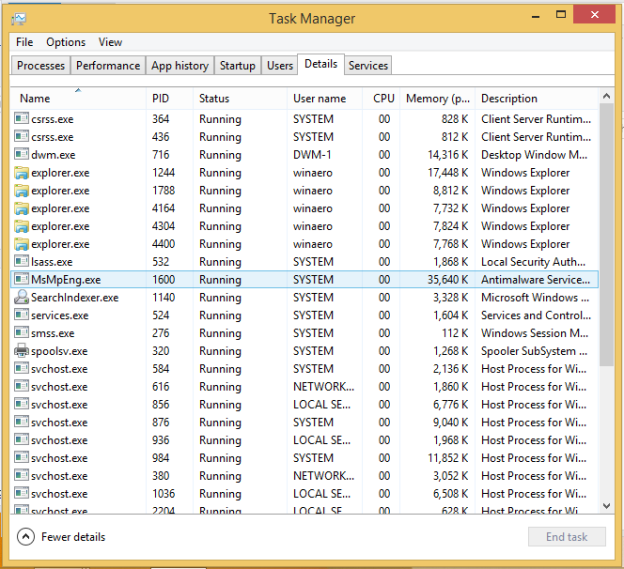Viewport: 624px width, 569px height.
Task: Open the File menu
Action: coord(24,42)
